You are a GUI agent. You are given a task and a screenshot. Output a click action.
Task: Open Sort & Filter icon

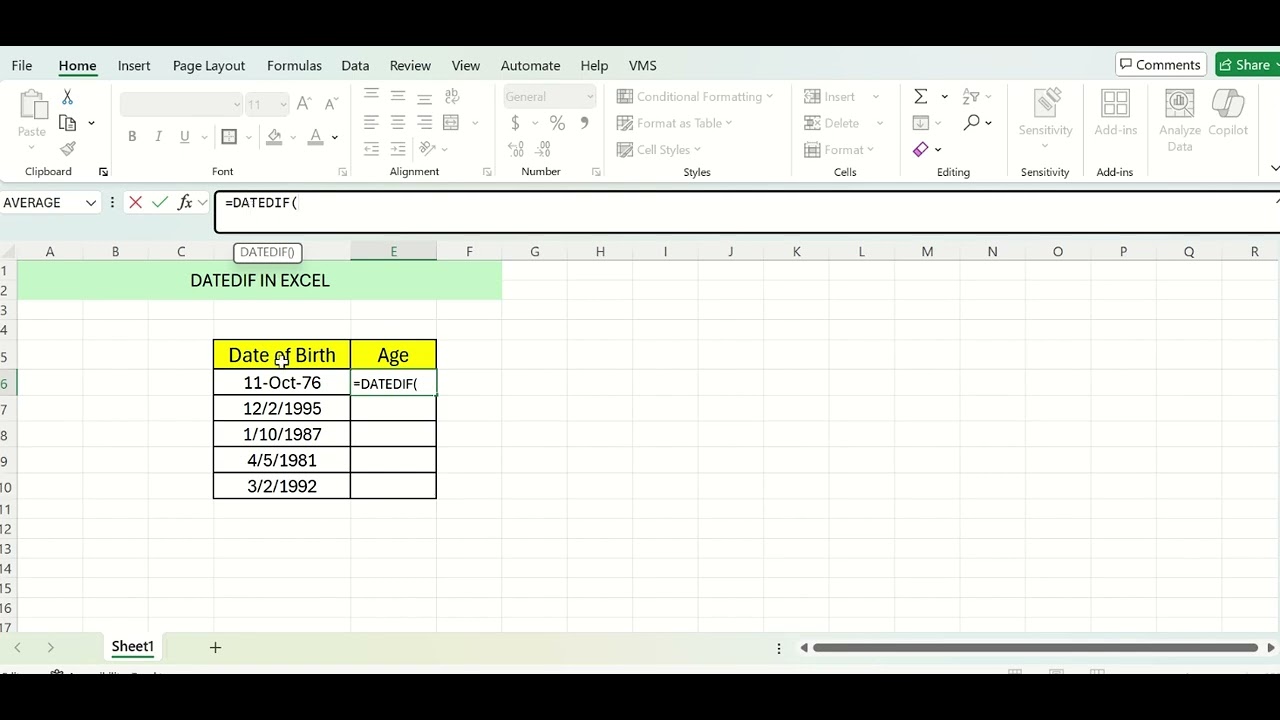971,97
